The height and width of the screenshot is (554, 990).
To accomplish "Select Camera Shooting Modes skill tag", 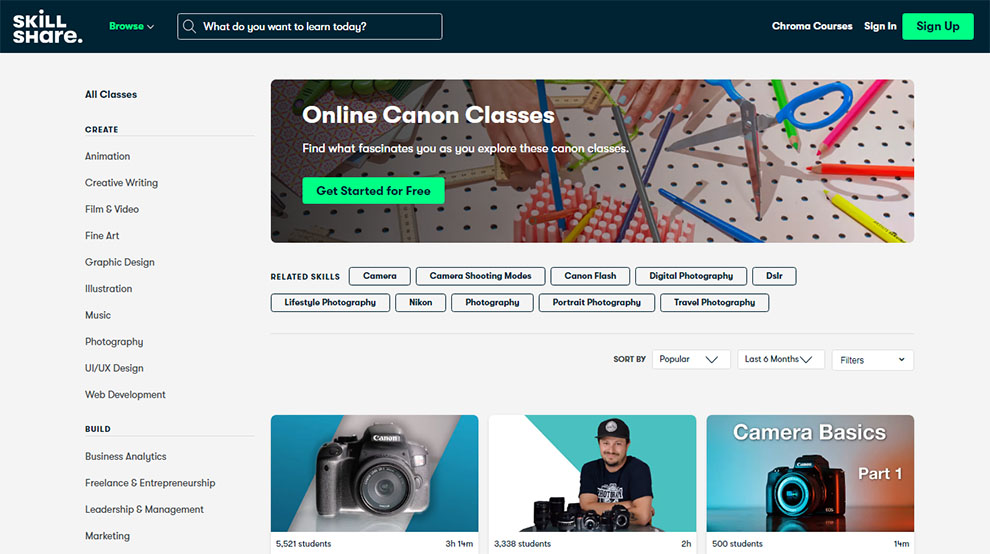I will (480, 276).
